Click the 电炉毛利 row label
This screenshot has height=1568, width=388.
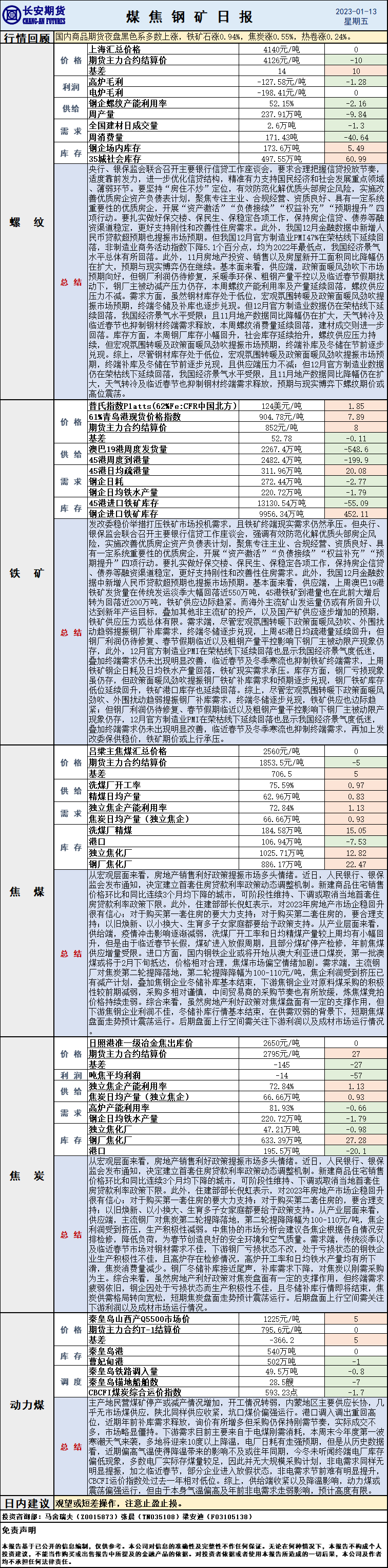[x=106, y=92]
